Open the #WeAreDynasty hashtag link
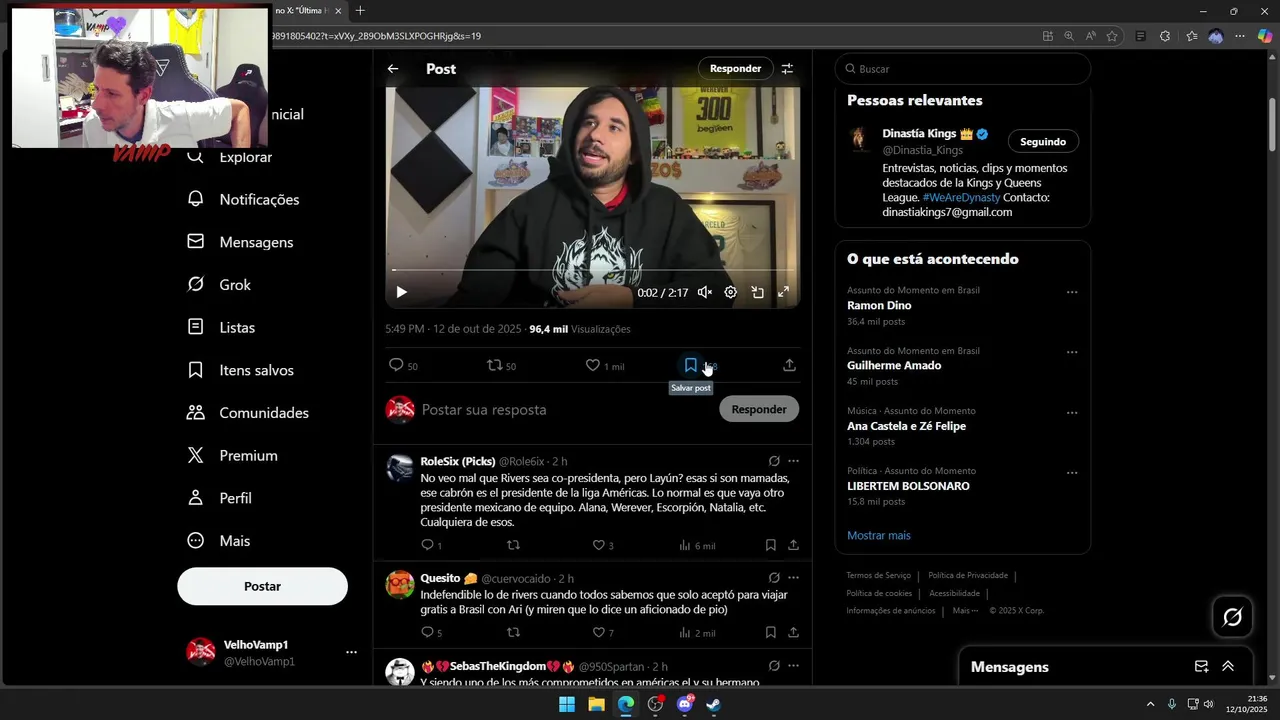Viewport: 1280px width, 720px height. click(961, 198)
